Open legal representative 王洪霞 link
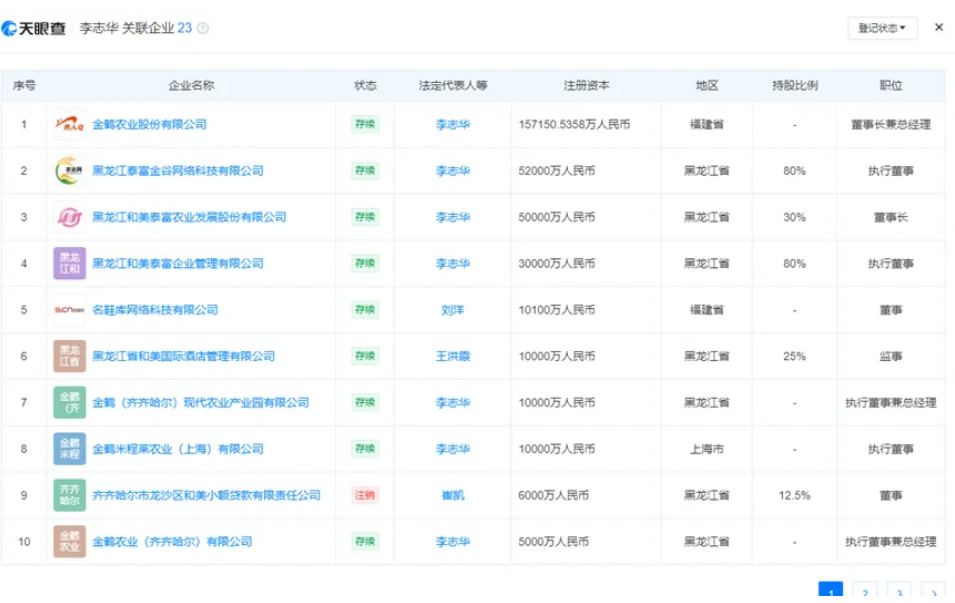Viewport: 955px width, 603px height. coord(452,356)
